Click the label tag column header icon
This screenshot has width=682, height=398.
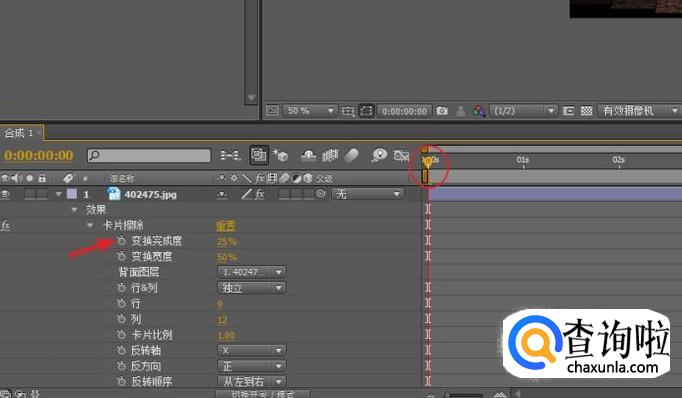coord(68,178)
